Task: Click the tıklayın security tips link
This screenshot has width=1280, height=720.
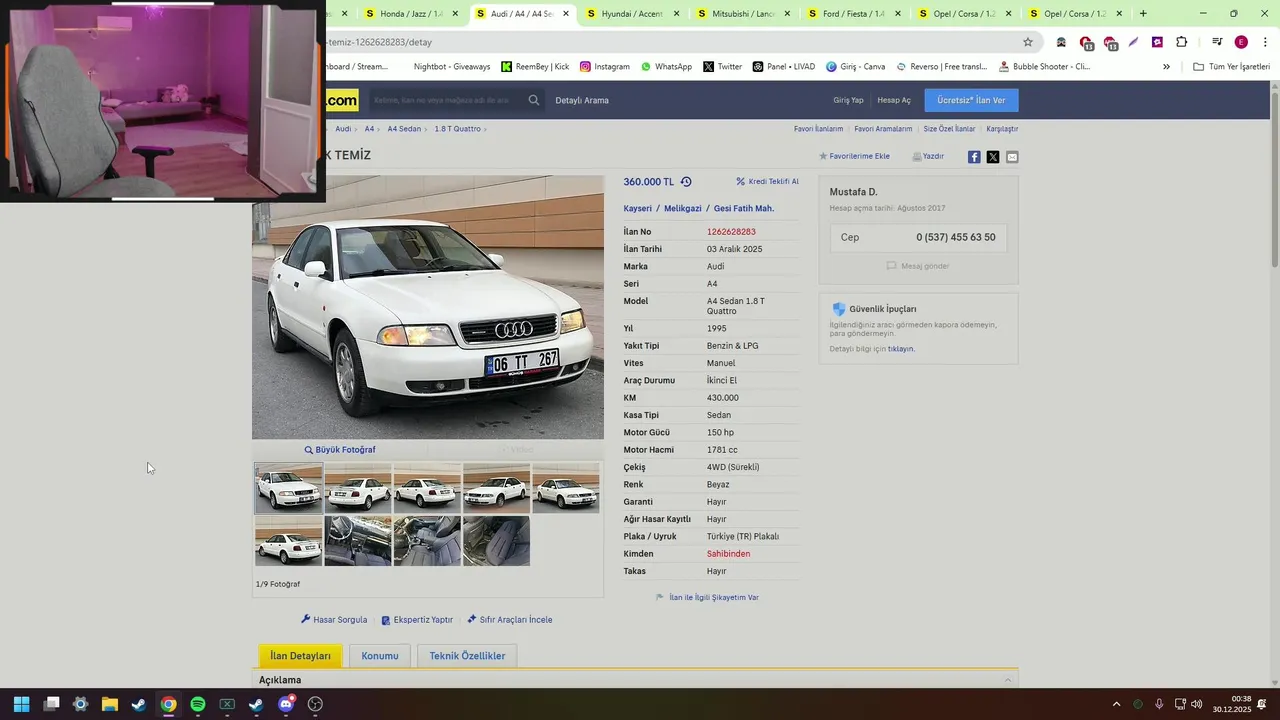Action: pos(901,349)
